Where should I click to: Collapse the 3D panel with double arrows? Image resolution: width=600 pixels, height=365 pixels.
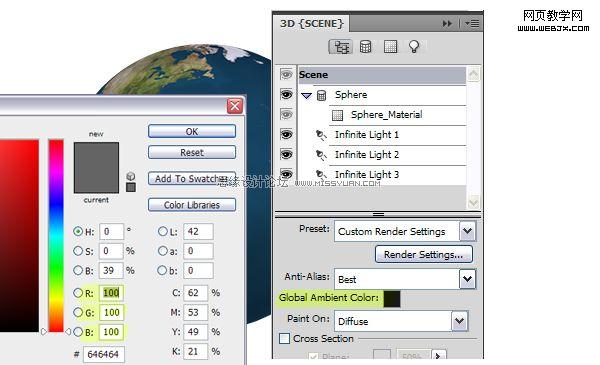(x=447, y=24)
